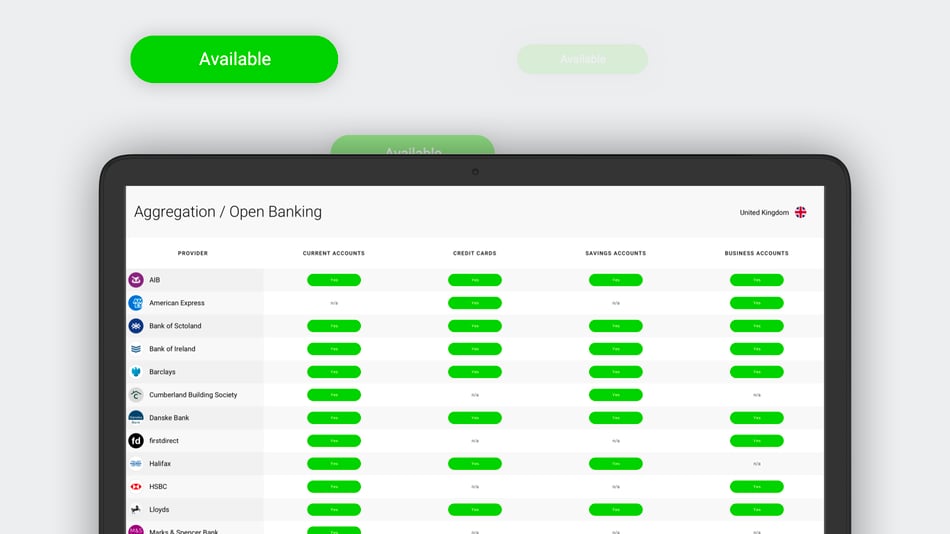
Task: Select the Barclays provider name
Action: pos(162,372)
